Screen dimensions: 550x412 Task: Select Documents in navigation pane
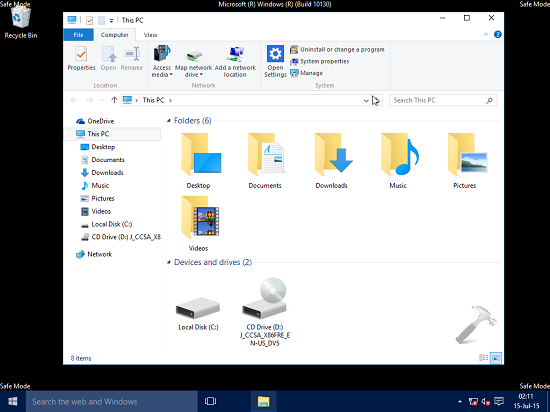coord(102,160)
